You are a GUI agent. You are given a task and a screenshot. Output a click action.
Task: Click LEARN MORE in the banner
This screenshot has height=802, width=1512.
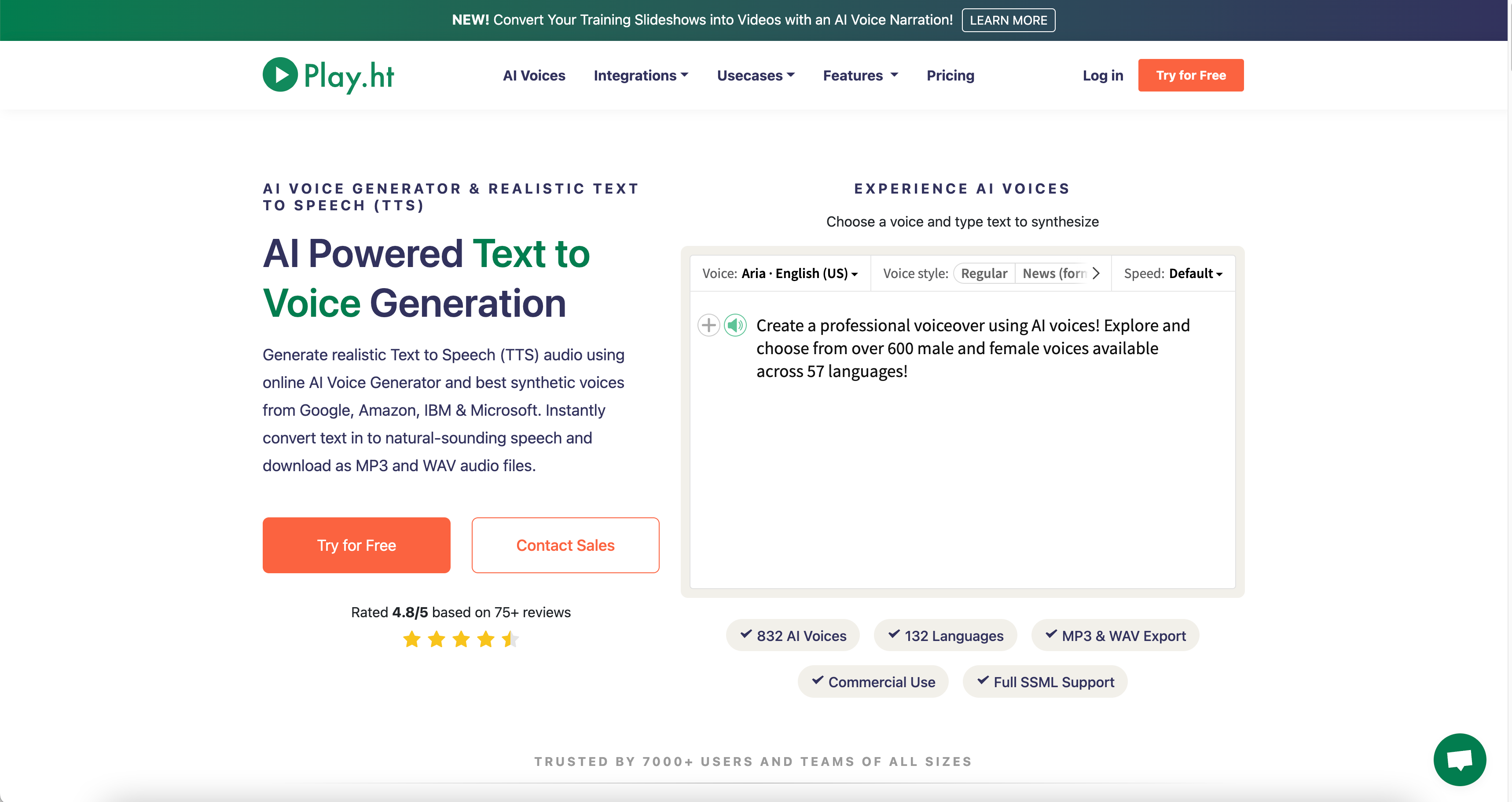pos(1009,21)
